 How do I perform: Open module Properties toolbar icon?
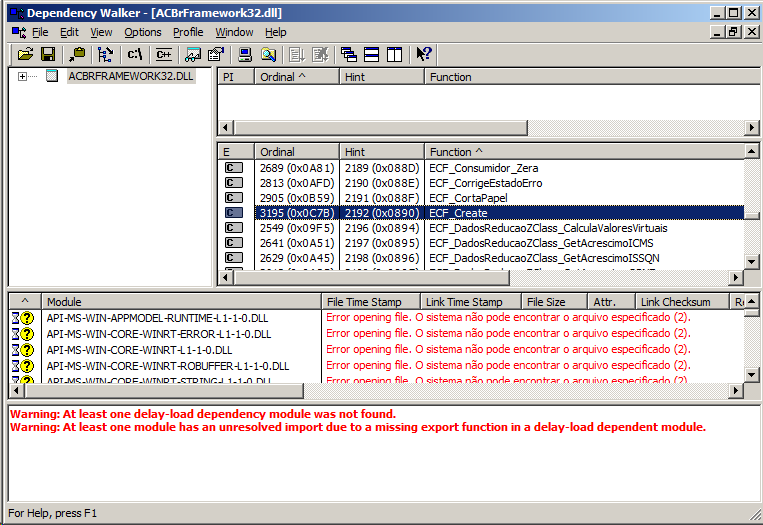(x=216, y=54)
